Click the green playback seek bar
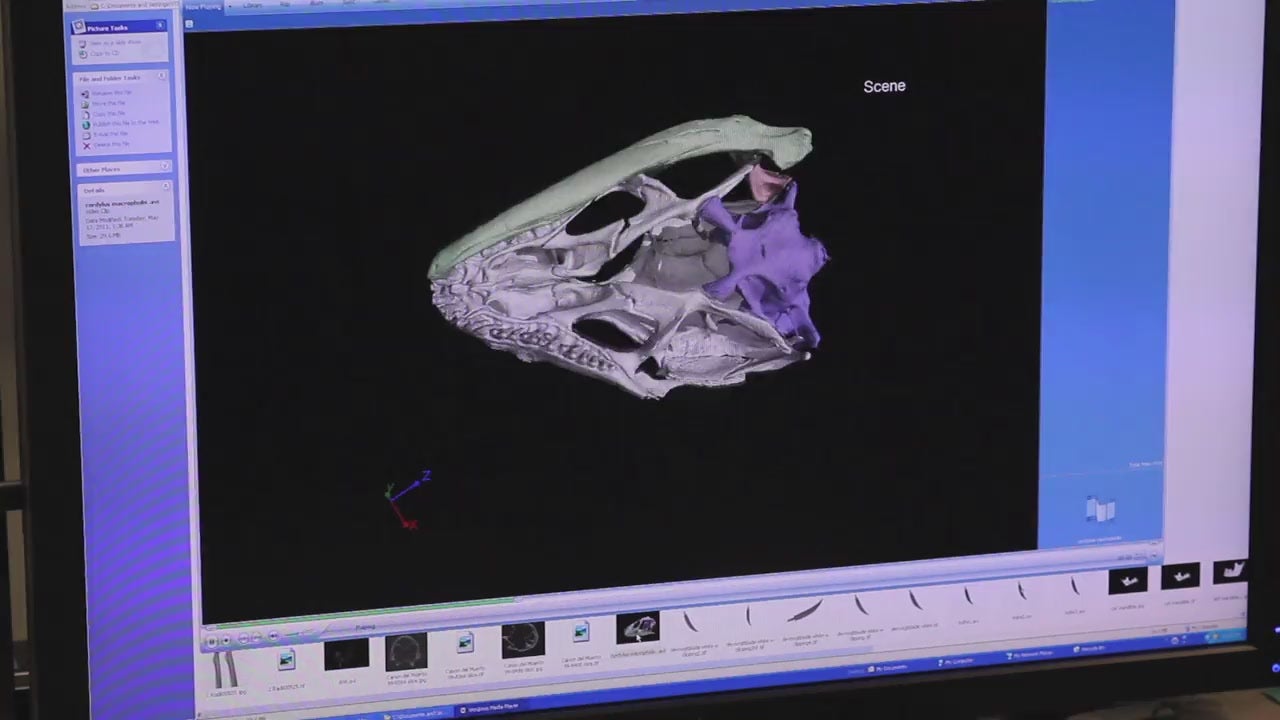 [x=360, y=608]
